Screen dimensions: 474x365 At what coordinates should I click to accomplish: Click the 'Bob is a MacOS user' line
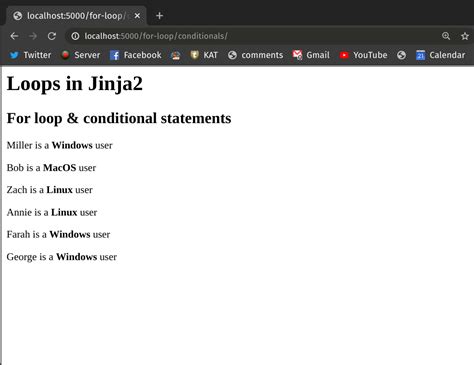pyautogui.click(x=51, y=168)
